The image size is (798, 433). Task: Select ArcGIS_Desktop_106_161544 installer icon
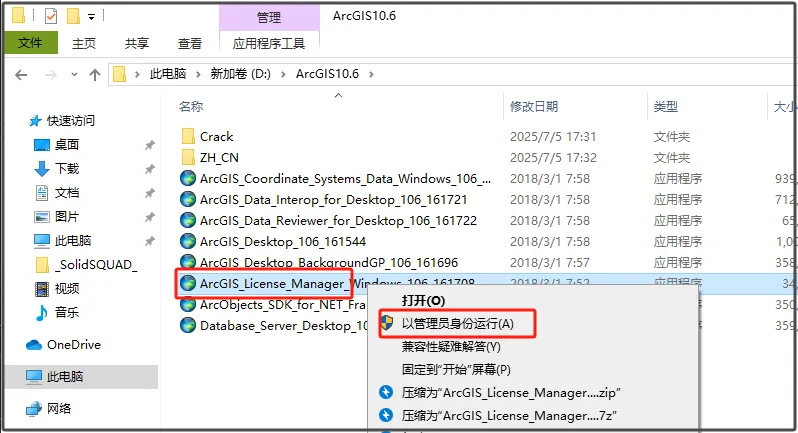click(188, 241)
